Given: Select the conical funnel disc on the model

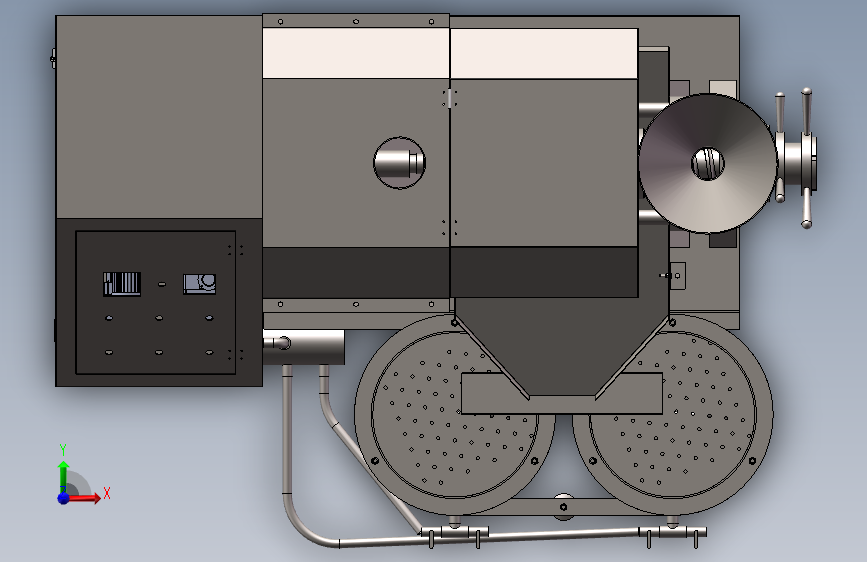Looking at the screenshot, I should coord(708,163).
